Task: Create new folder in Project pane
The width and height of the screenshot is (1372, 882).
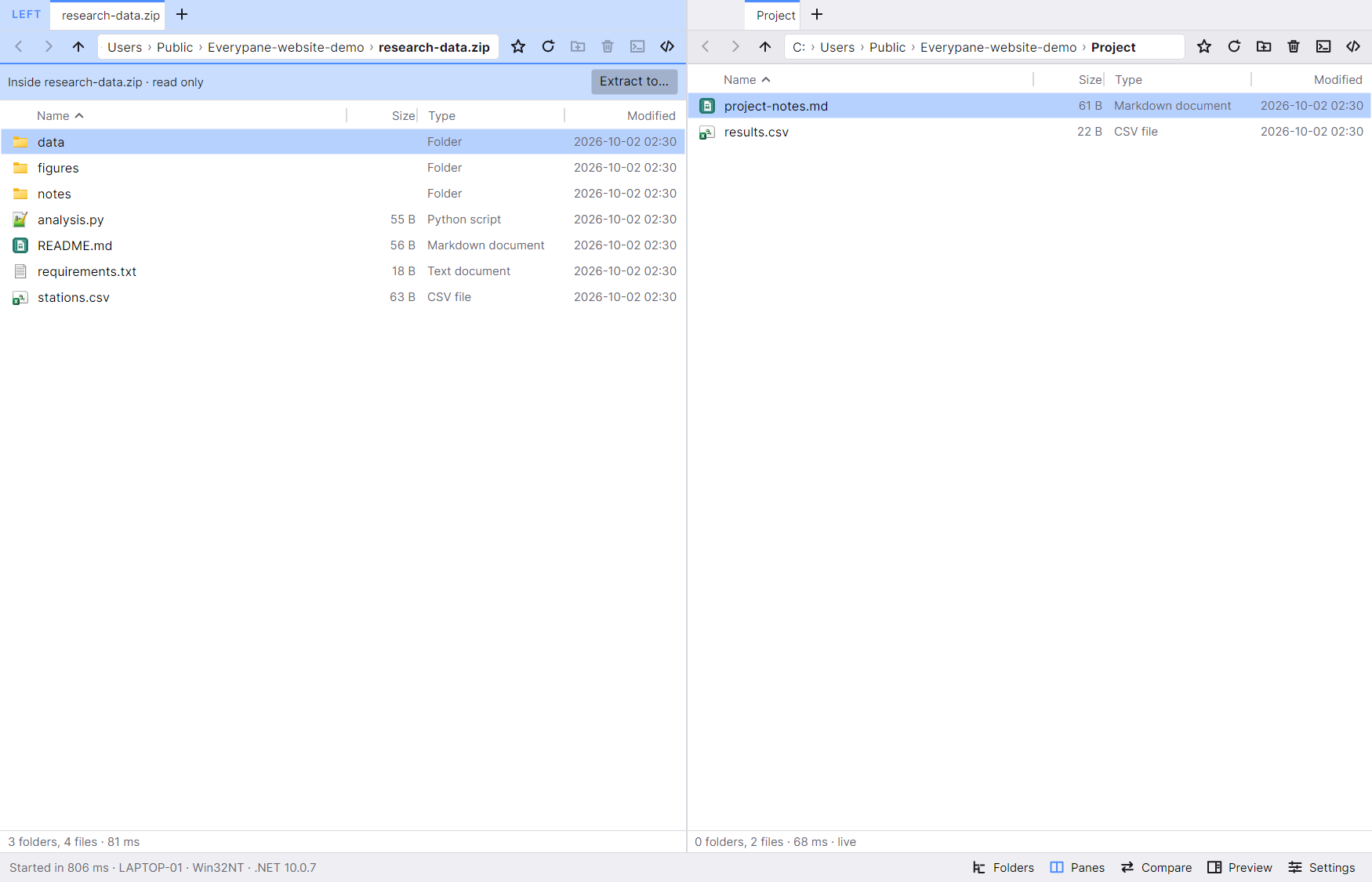Action: [x=1264, y=47]
